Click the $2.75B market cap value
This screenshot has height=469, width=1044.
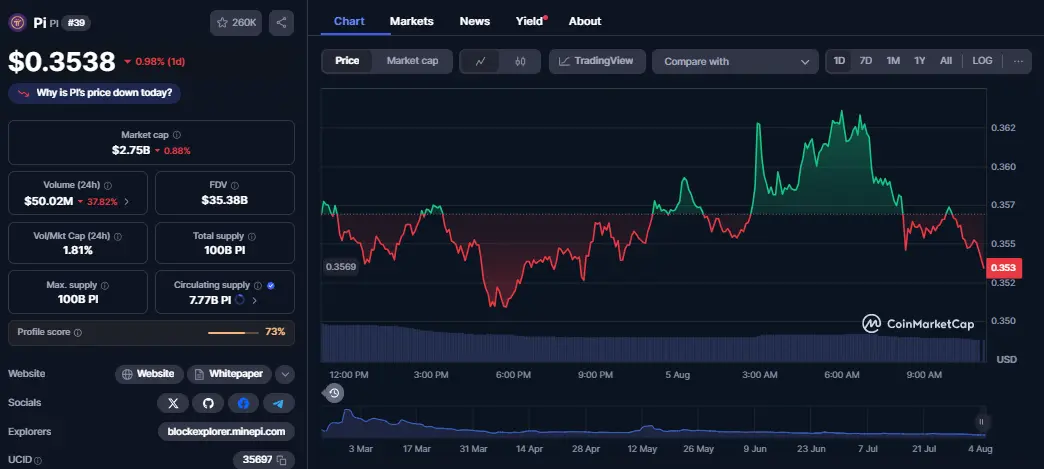tap(130, 151)
